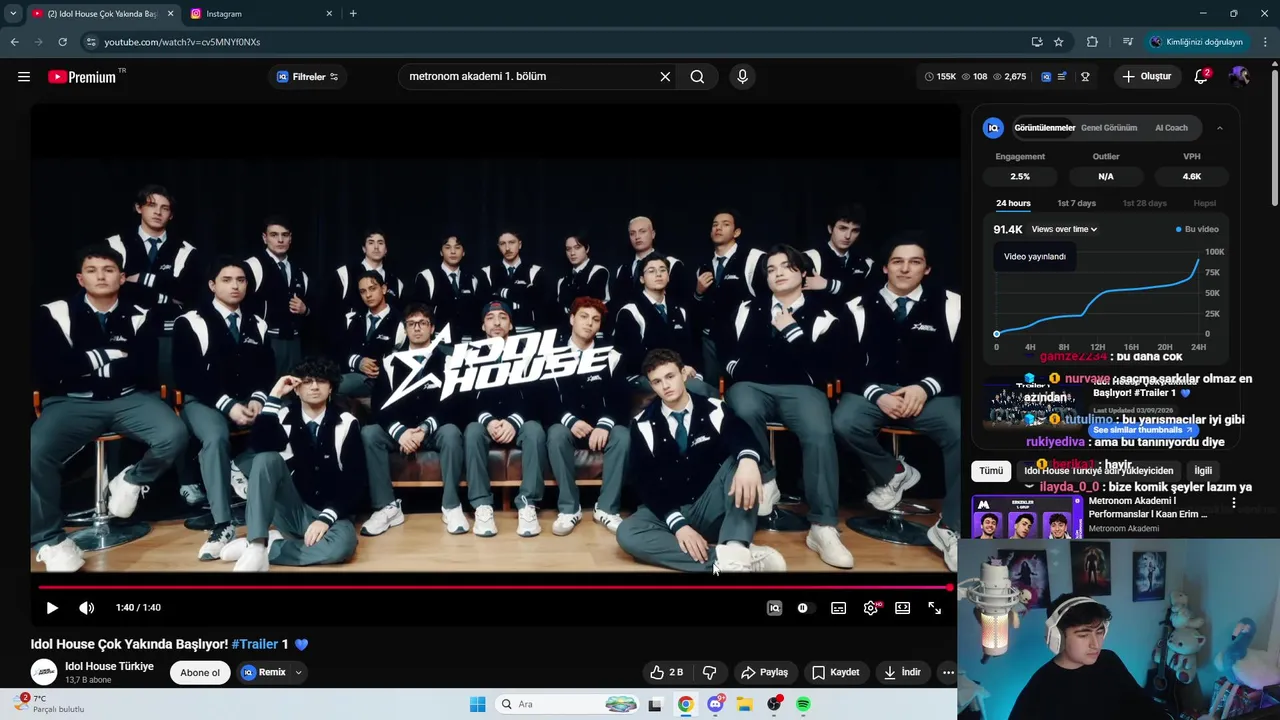Select the Idol House YouTube tab
Image resolution: width=1280 pixels, height=720 pixels.
(x=102, y=14)
